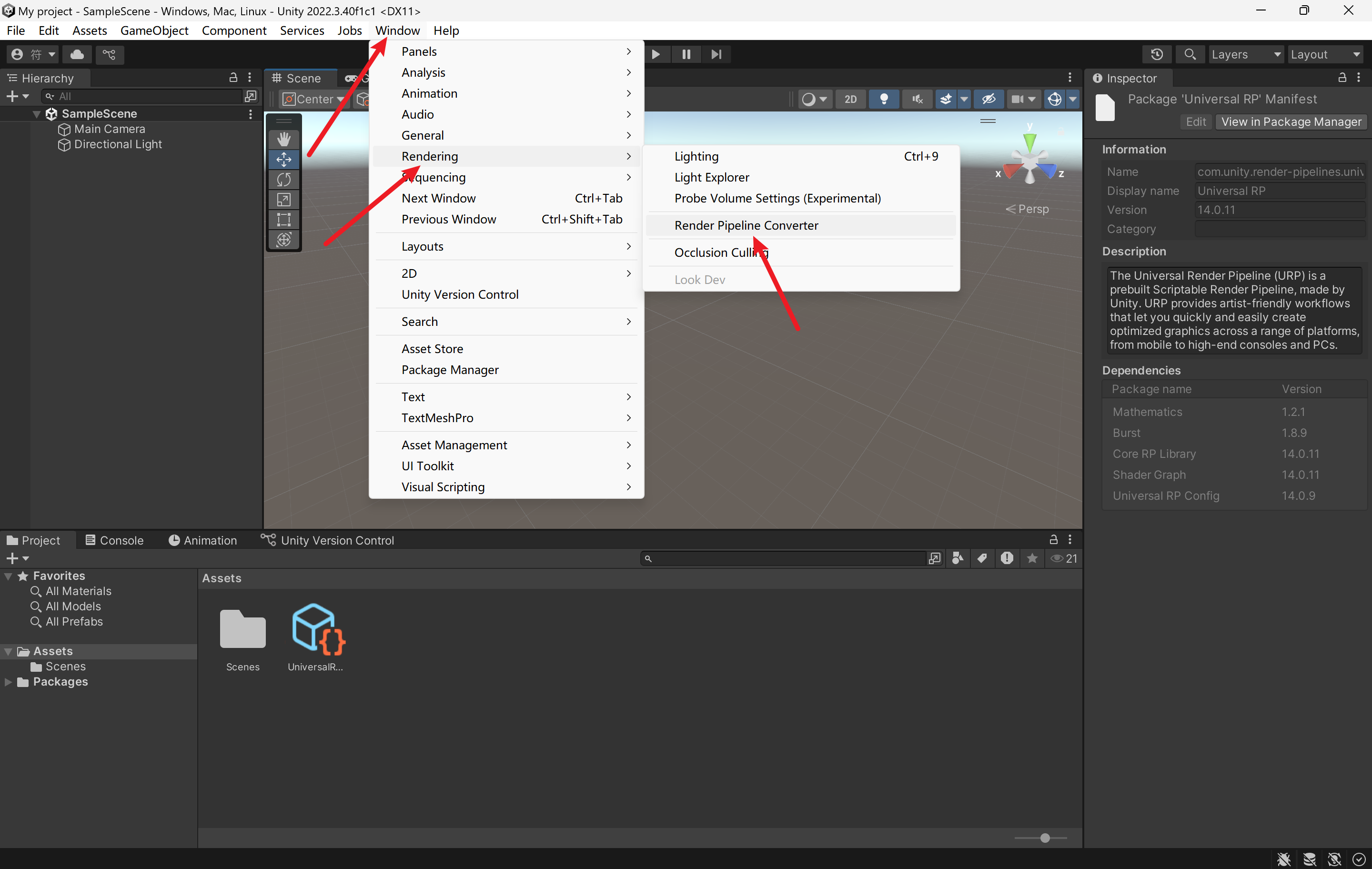The width and height of the screenshot is (1372, 869).
Task: Open the Layers dropdown
Action: coord(1245,54)
